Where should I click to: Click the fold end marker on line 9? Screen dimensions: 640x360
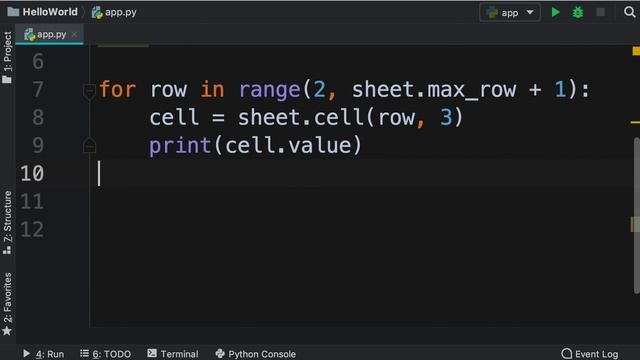pyautogui.click(x=89, y=146)
